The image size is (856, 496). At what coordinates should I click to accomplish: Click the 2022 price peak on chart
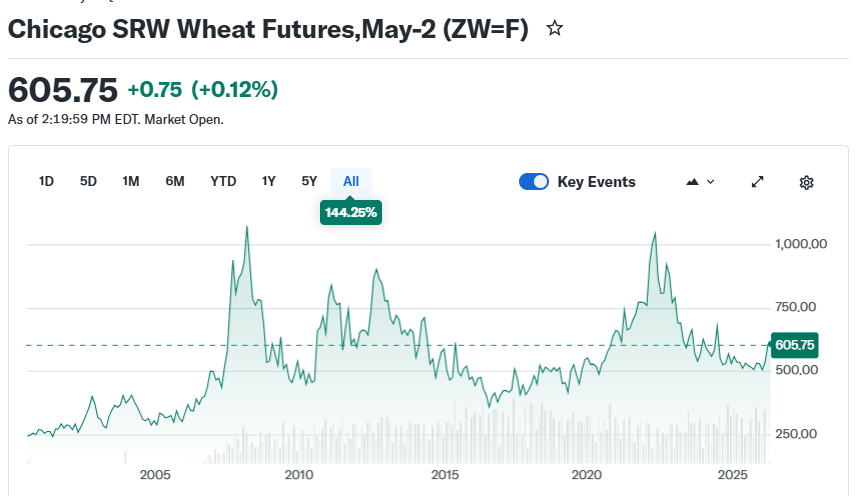click(655, 233)
